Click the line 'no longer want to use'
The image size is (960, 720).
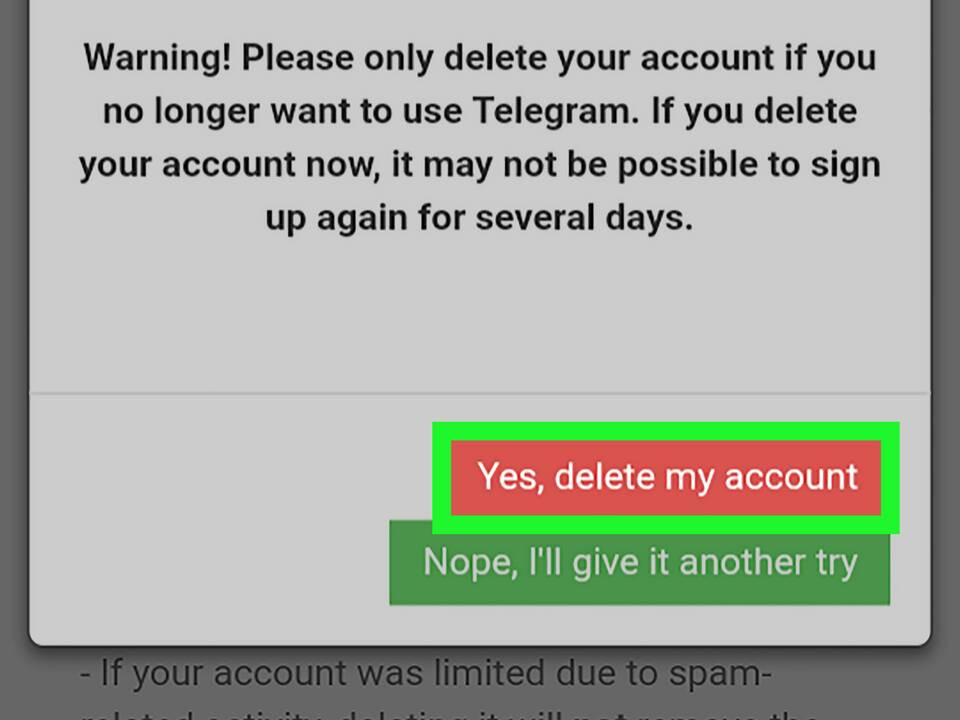pos(282,111)
